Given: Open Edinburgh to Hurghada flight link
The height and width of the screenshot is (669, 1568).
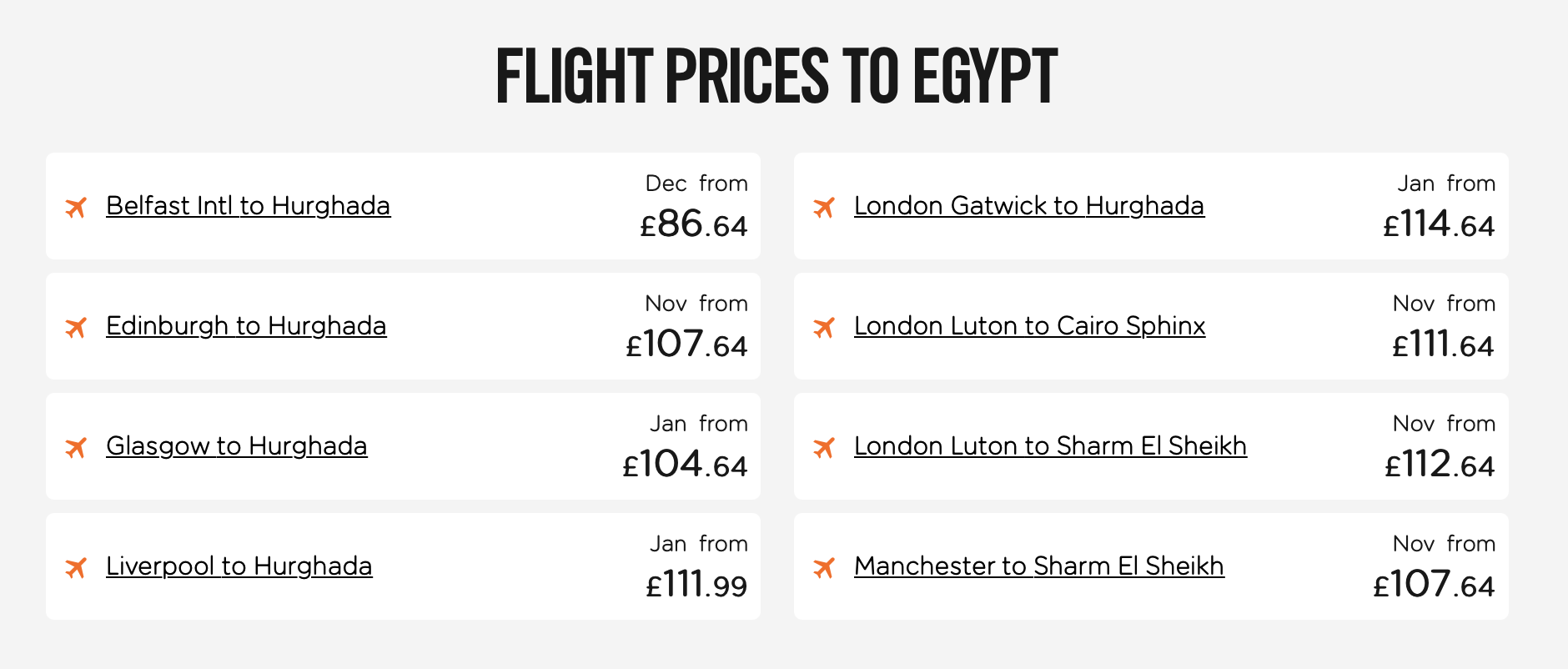Looking at the screenshot, I should [246, 326].
